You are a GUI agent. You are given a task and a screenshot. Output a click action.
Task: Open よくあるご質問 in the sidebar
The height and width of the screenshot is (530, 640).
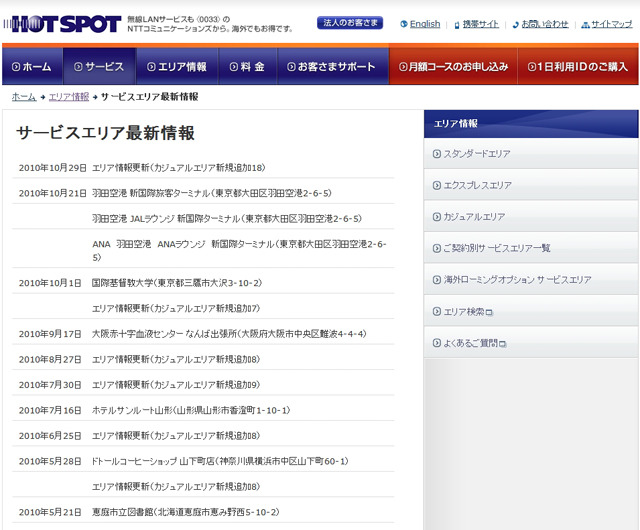click(x=531, y=343)
